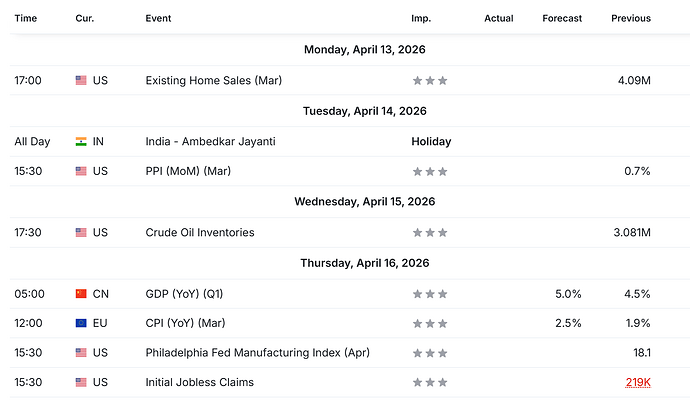Click the Forecast column header

pyautogui.click(x=562, y=18)
